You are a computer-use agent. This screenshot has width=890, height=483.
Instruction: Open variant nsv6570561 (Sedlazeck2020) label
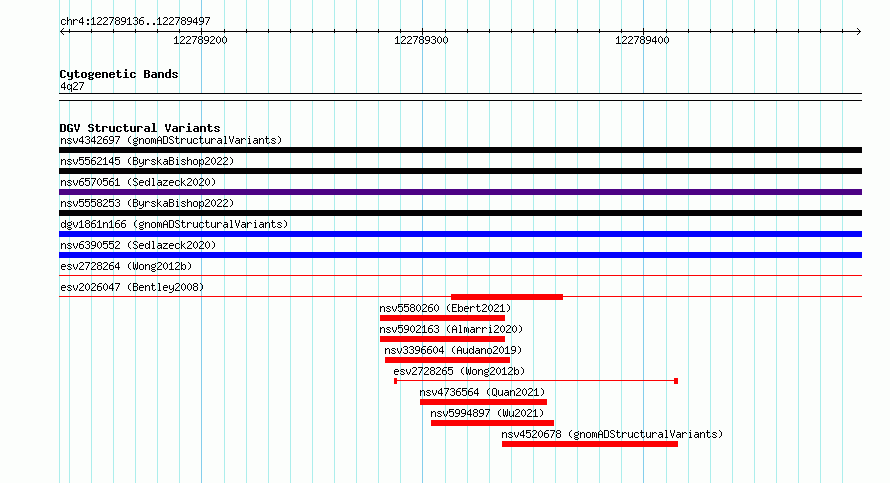pyautogui.click(x=138, y=182)
